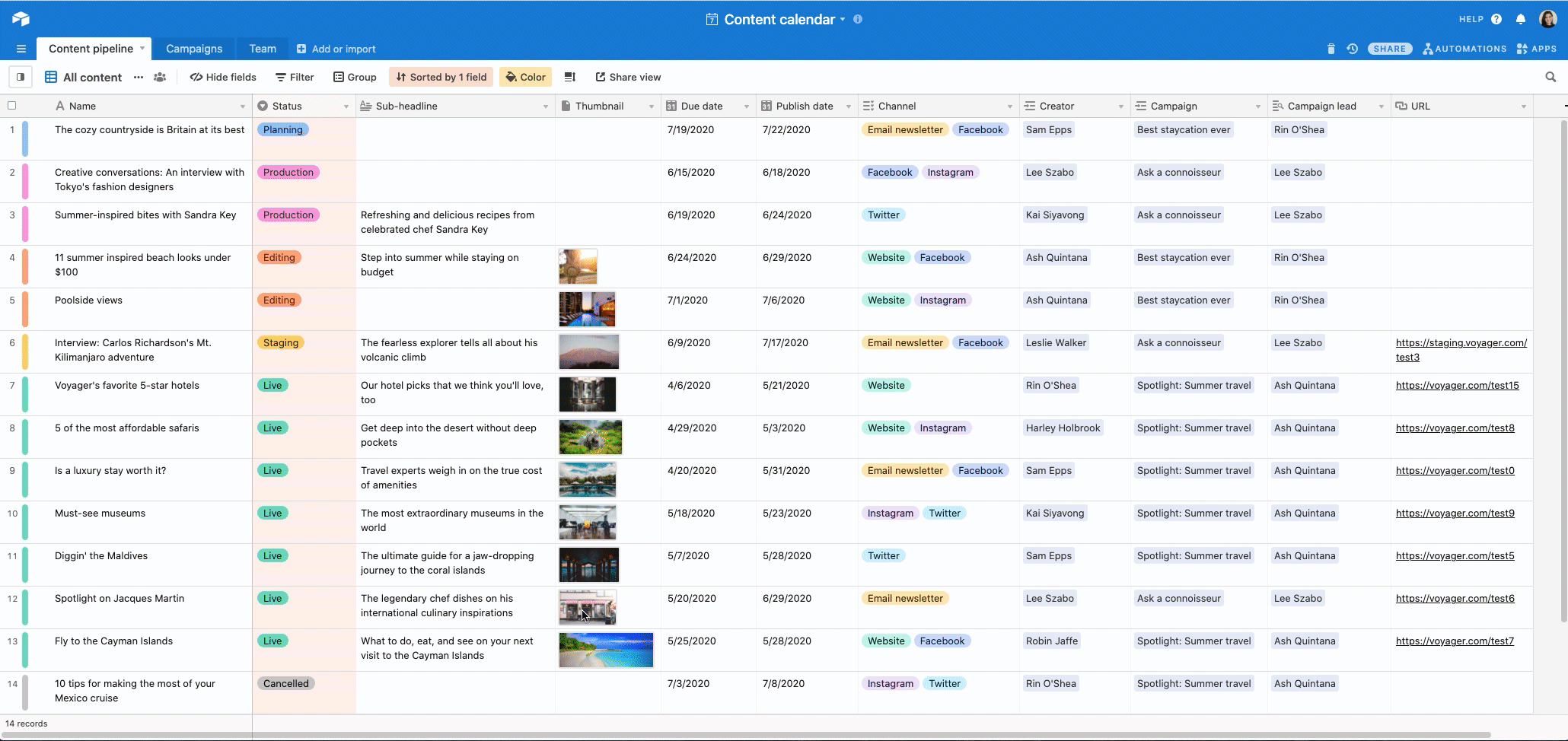Viewport: 1568px width, 741px height.
Task: Open Automations panel
Action: coord(1464,49)
